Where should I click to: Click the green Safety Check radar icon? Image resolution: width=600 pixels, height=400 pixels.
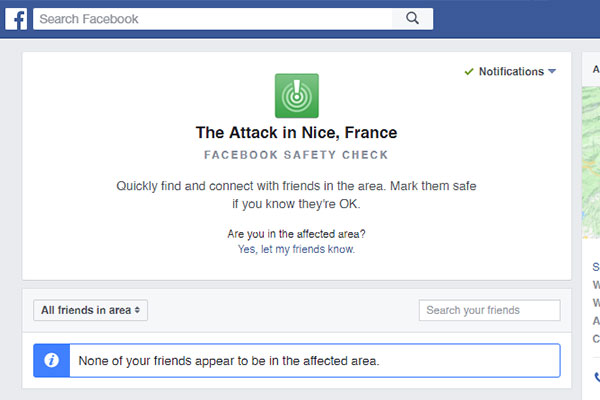pos(296,96)
